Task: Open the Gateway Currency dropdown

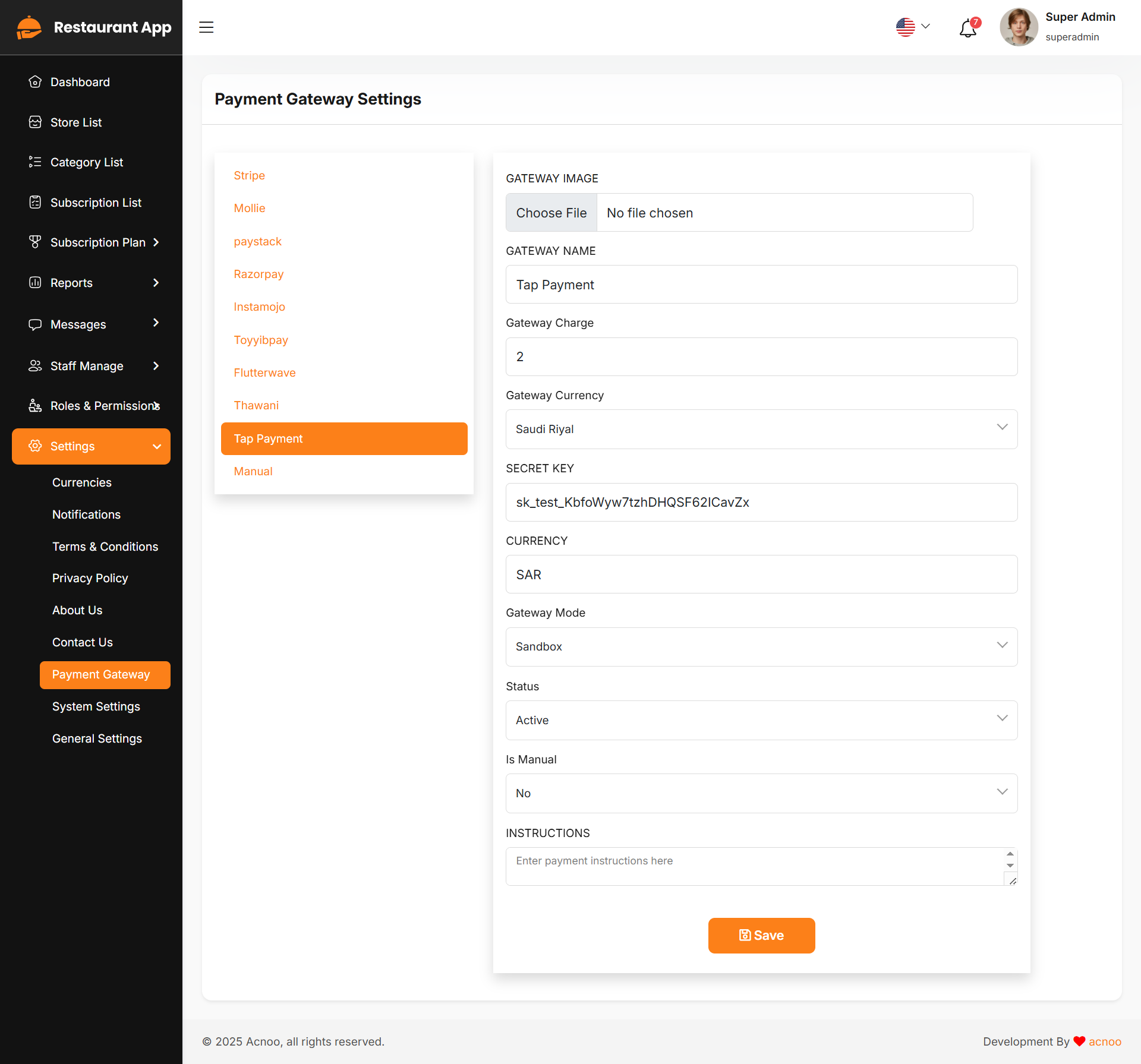Action: 761,429
